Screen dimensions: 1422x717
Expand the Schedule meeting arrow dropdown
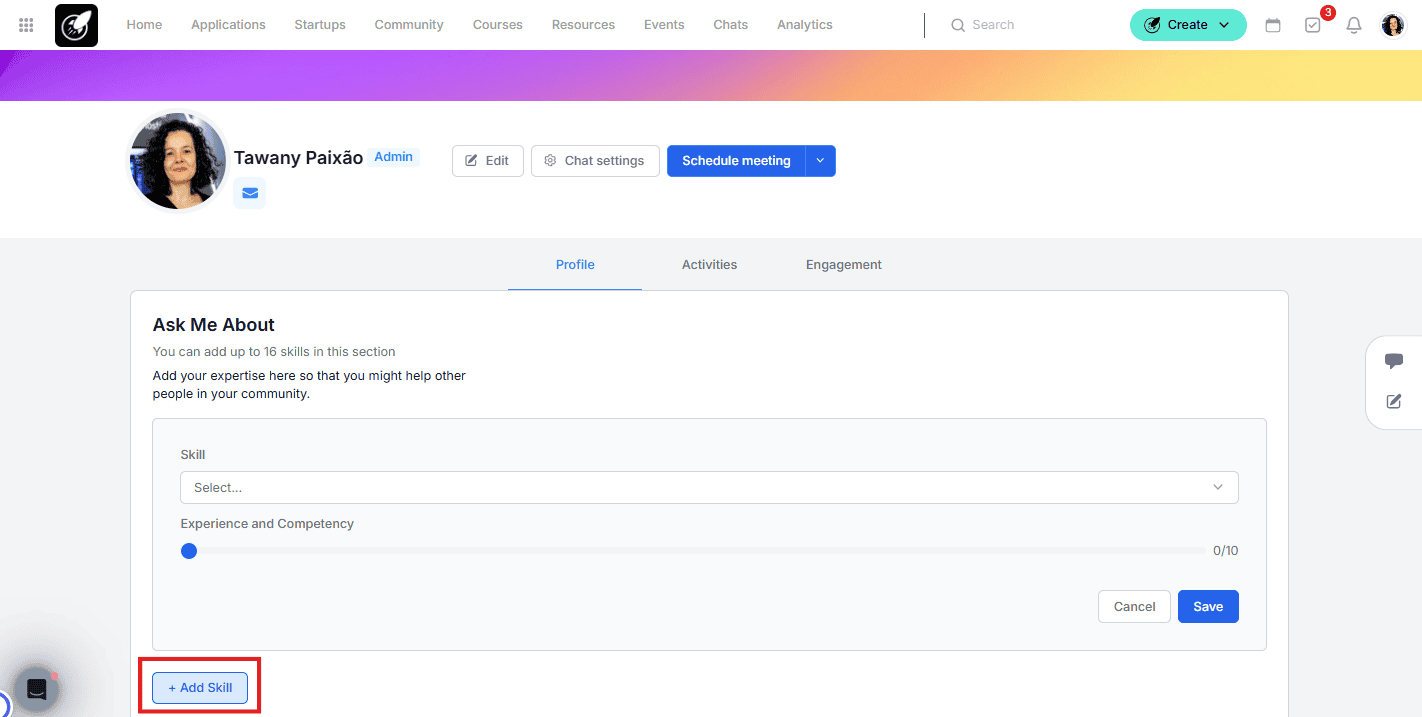820,161
